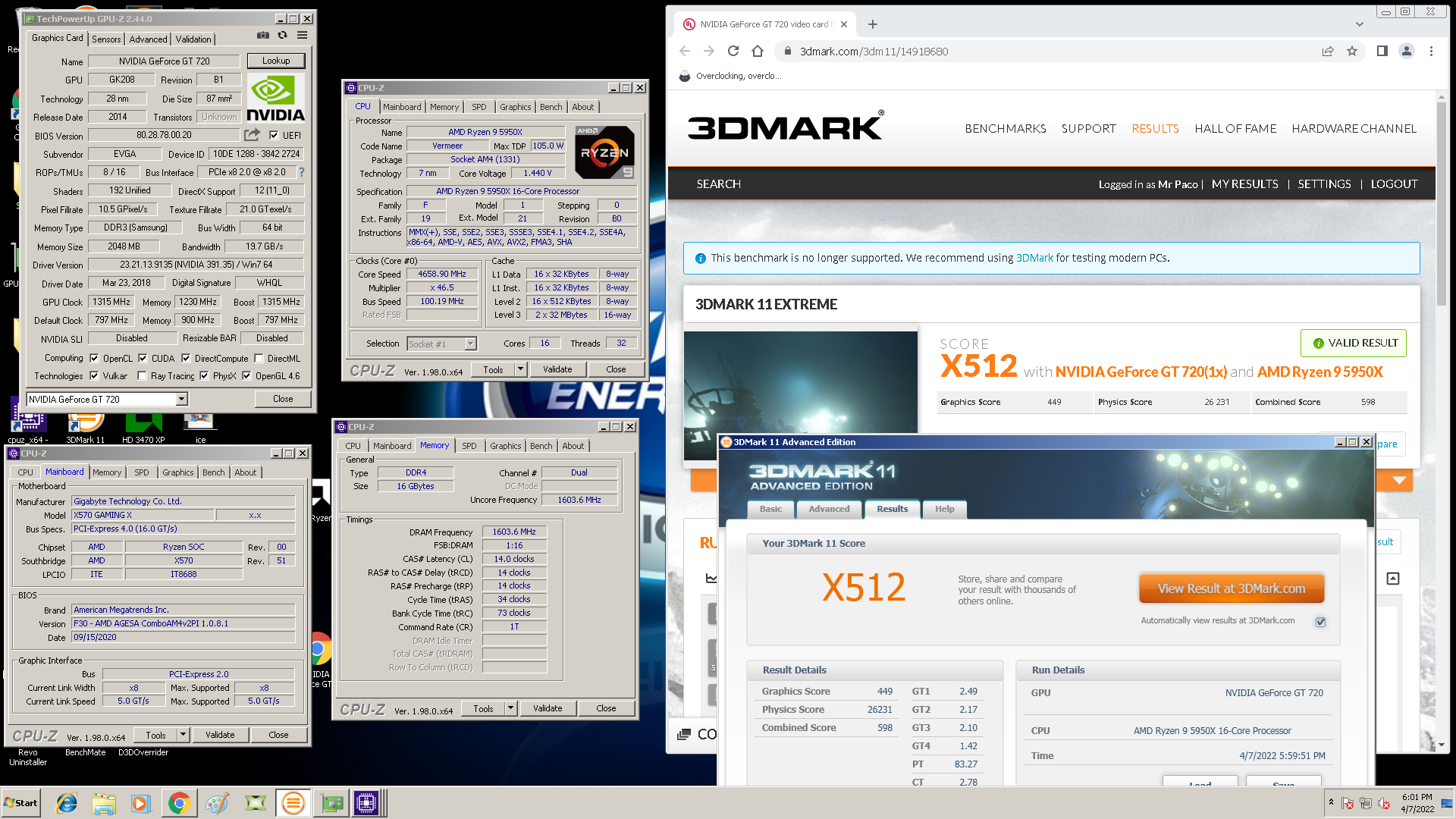
Task: Expand the Tools dropdown arrow in CPU-Z CPU window
Action: tap(520, 369)
